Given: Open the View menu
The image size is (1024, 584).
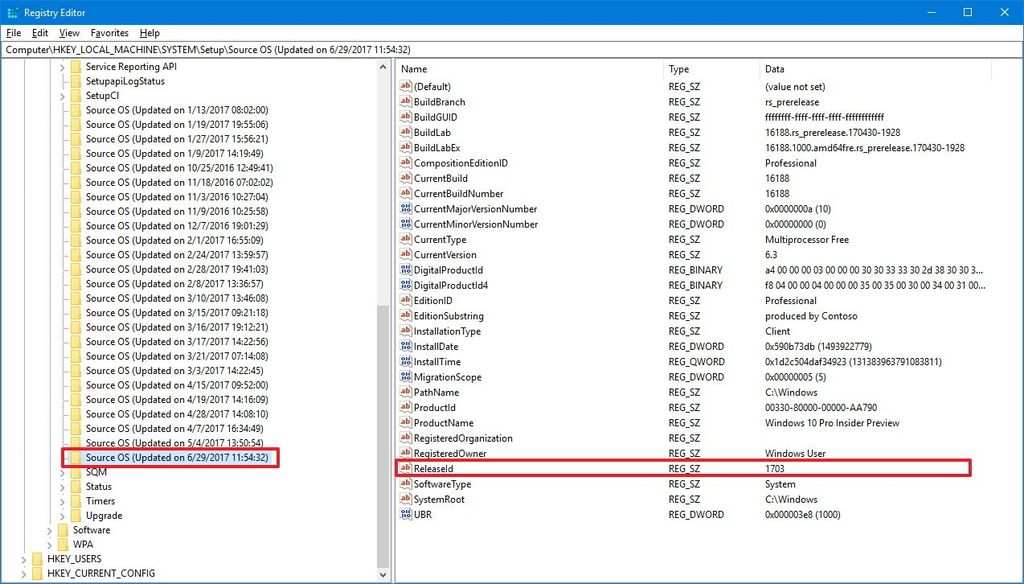Looking at the screenshot, I should (x=68, y=33).
